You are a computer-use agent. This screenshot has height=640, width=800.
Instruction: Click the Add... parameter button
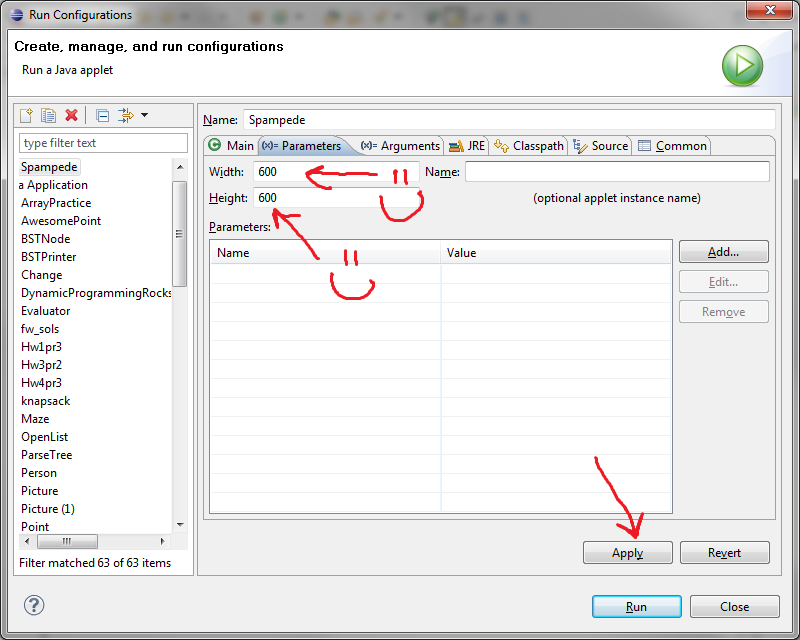[x=723, y=252]
